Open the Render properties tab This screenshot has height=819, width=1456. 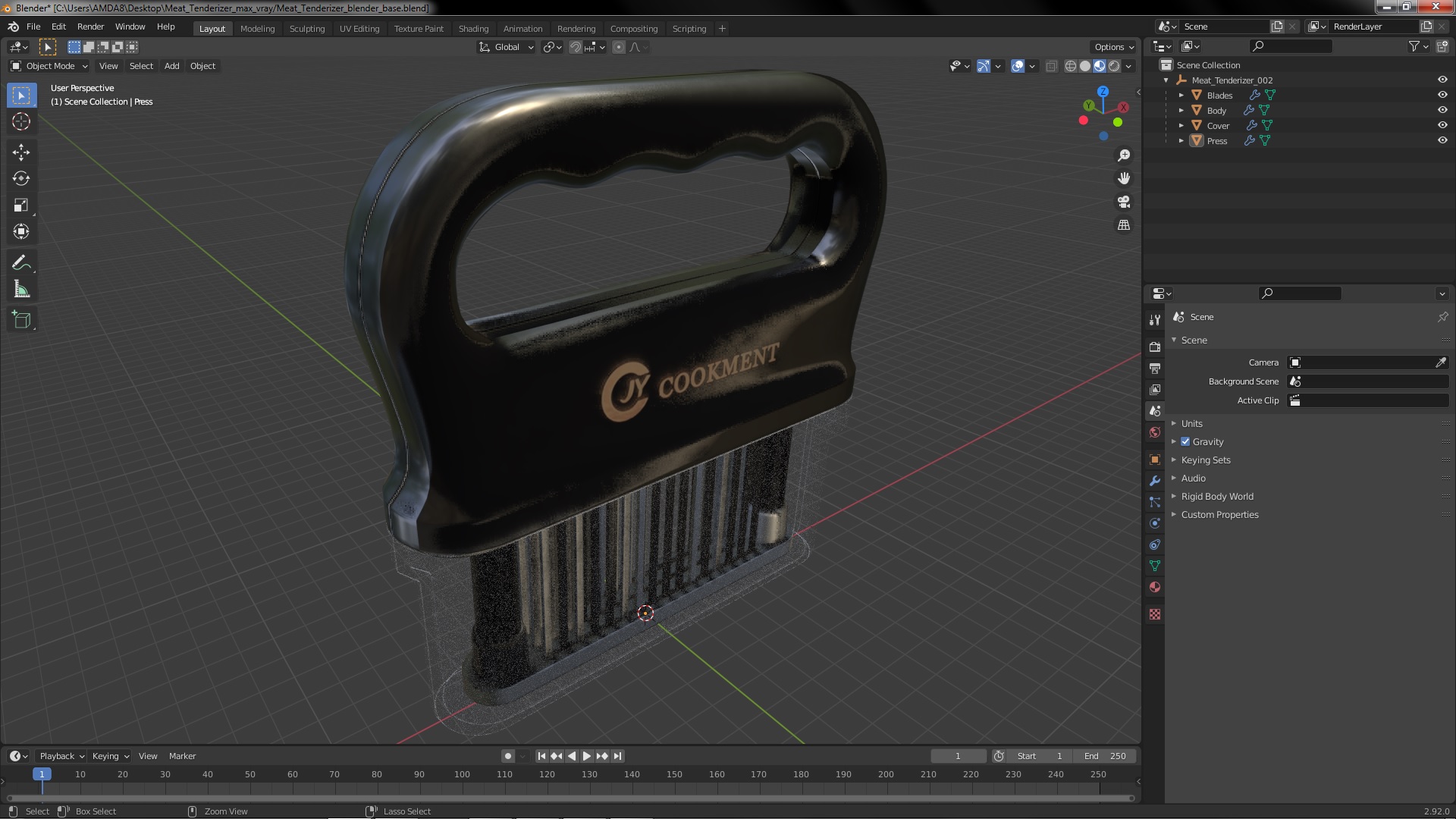[x=1155, y=347]
